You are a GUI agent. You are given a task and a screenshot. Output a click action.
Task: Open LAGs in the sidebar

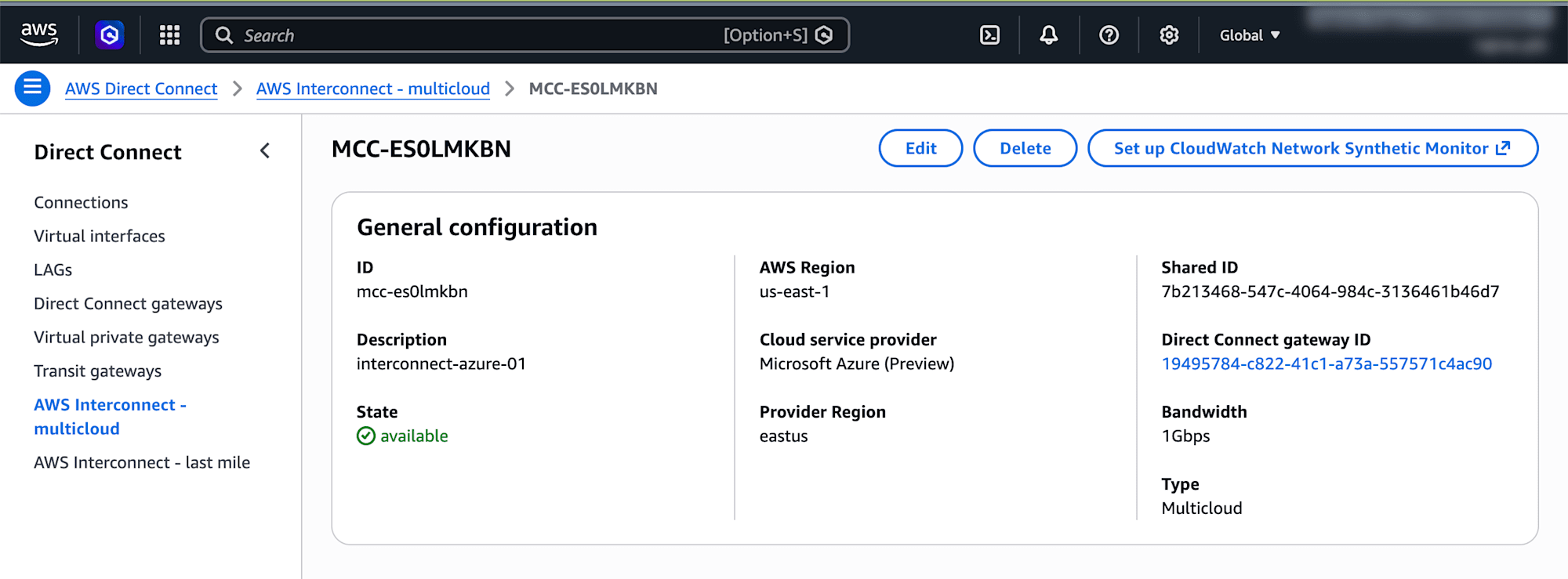[x=53, y=270]
